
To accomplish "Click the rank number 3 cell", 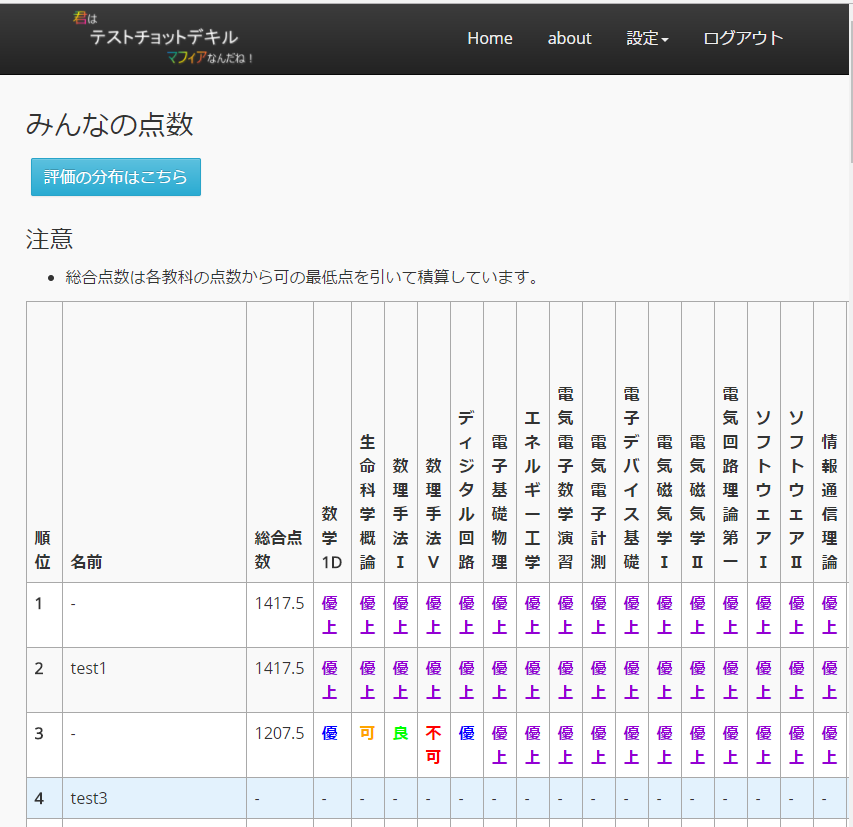I will (44, 745).
